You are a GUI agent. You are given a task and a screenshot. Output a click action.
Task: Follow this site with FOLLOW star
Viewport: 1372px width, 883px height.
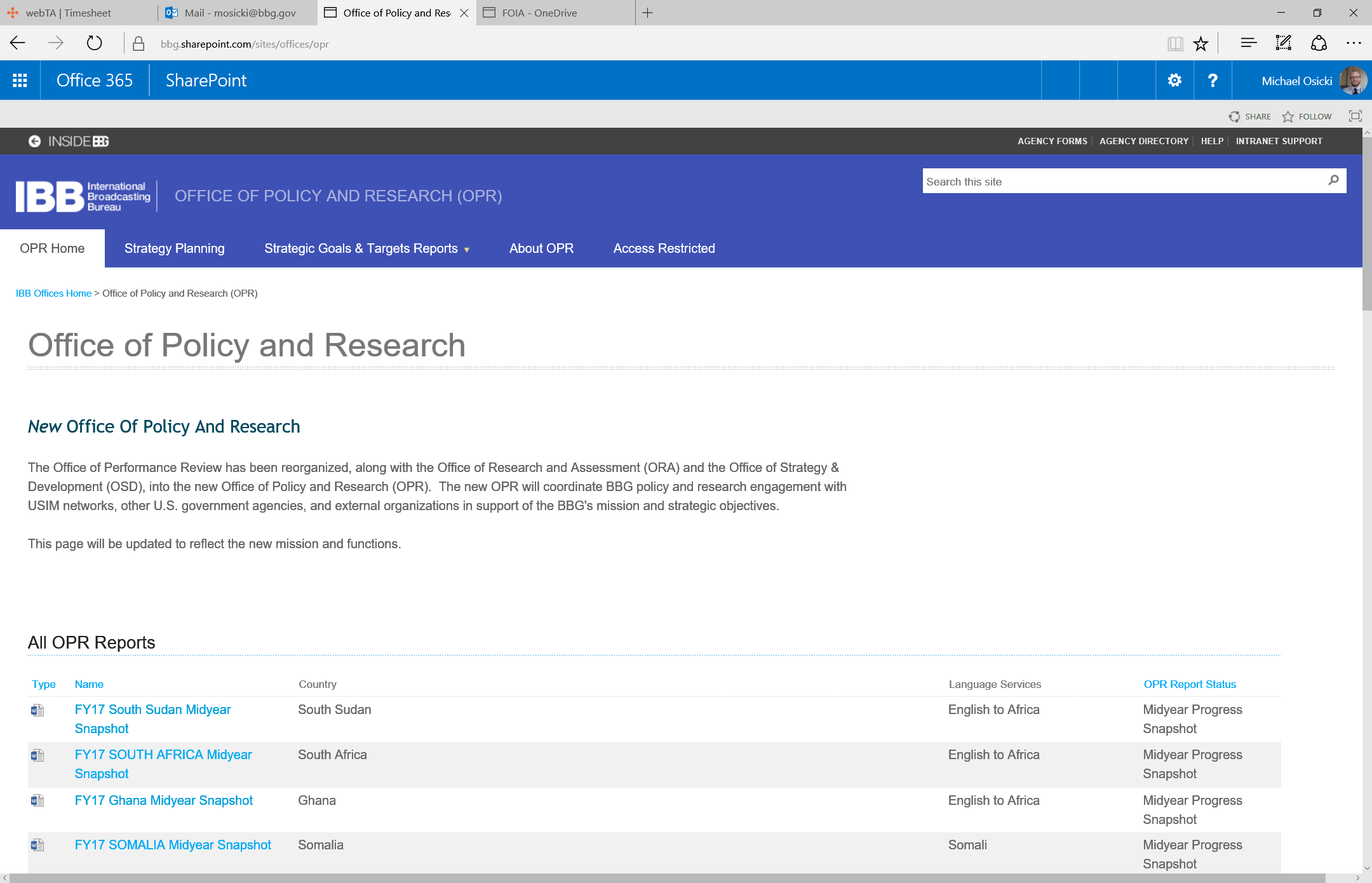(x=1307, y=116)
